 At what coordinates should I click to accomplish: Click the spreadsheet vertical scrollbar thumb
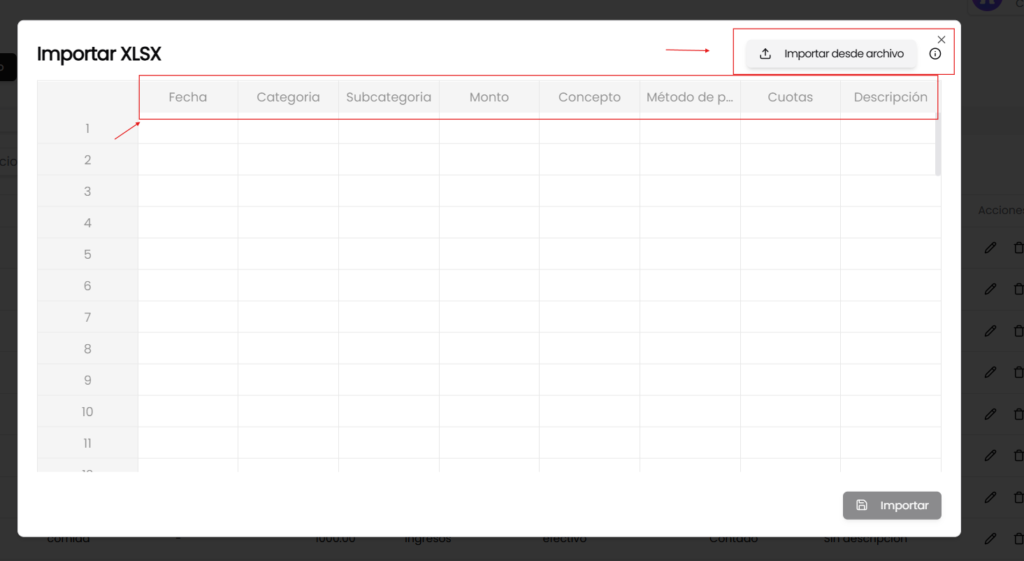pyautogui.click(x=938, y=144)
